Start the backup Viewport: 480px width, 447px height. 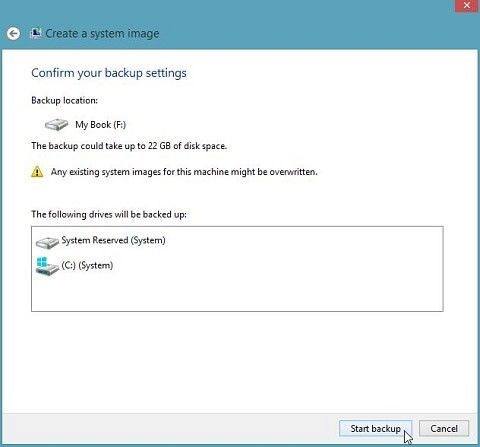(375, 428)
